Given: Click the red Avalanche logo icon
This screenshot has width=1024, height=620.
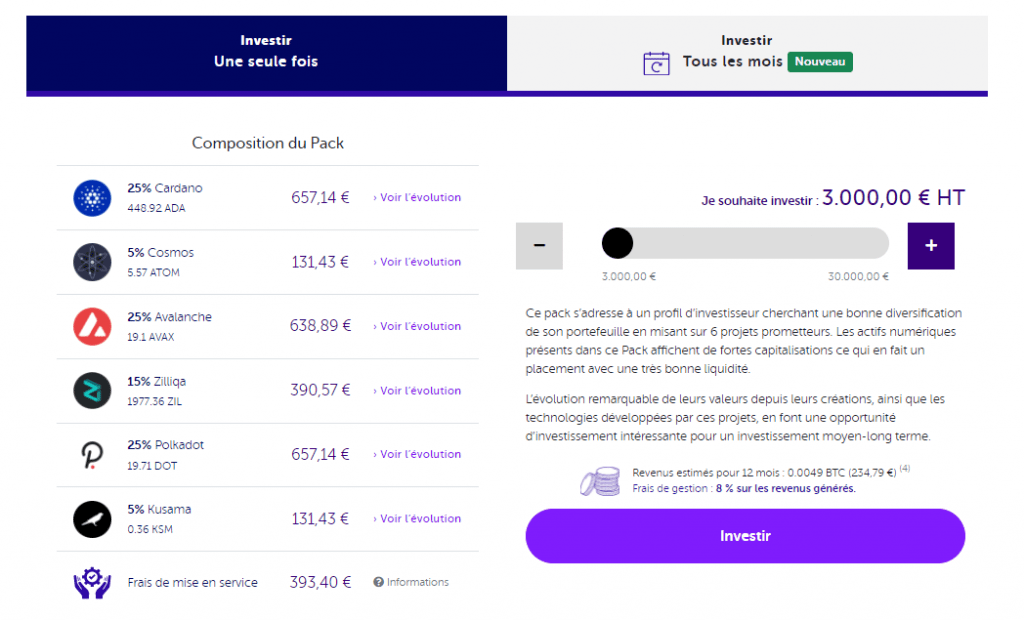Looking at the screenshot, I should 92,326.
